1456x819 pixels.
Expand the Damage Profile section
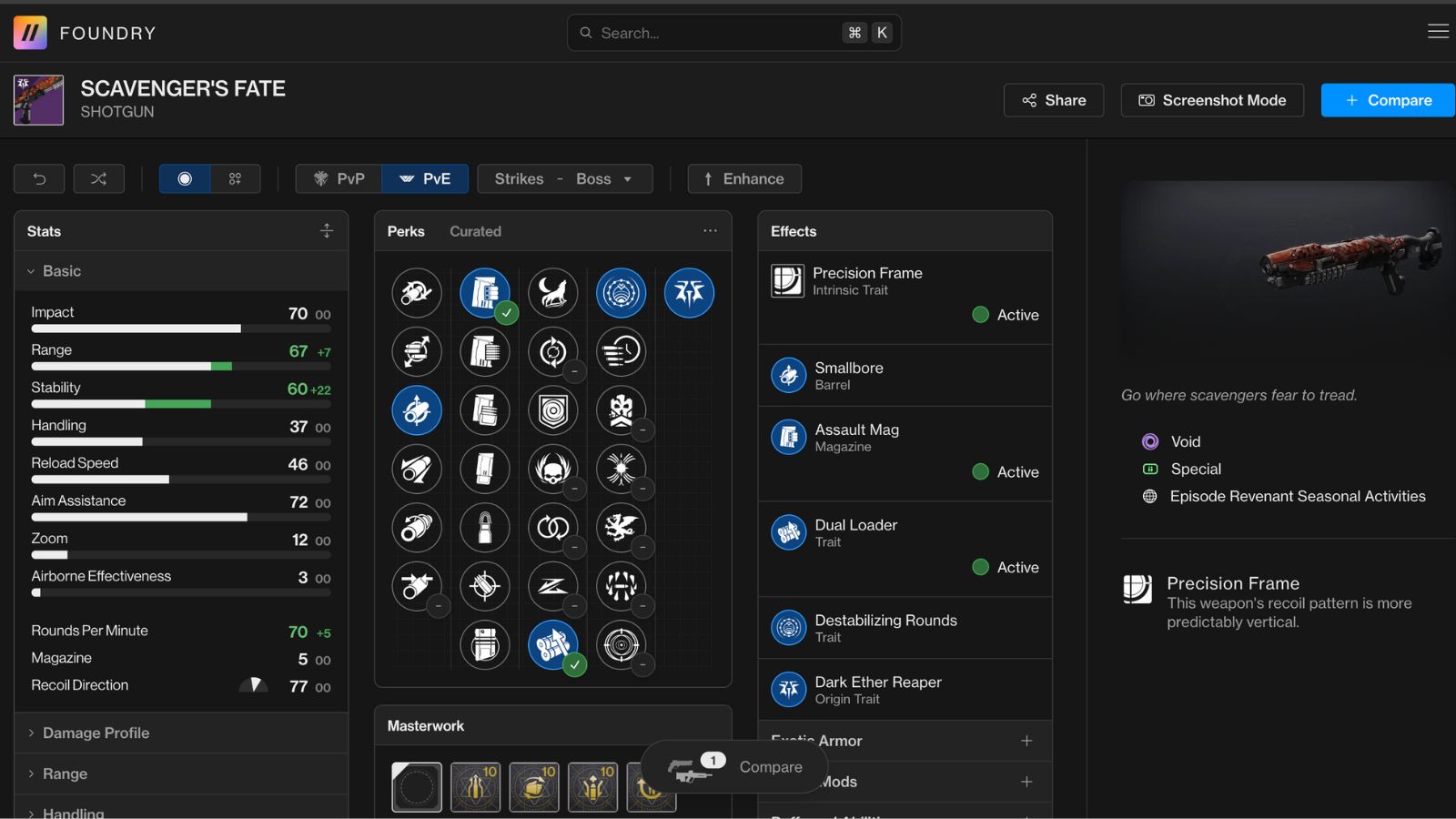[x=96, y=733]
